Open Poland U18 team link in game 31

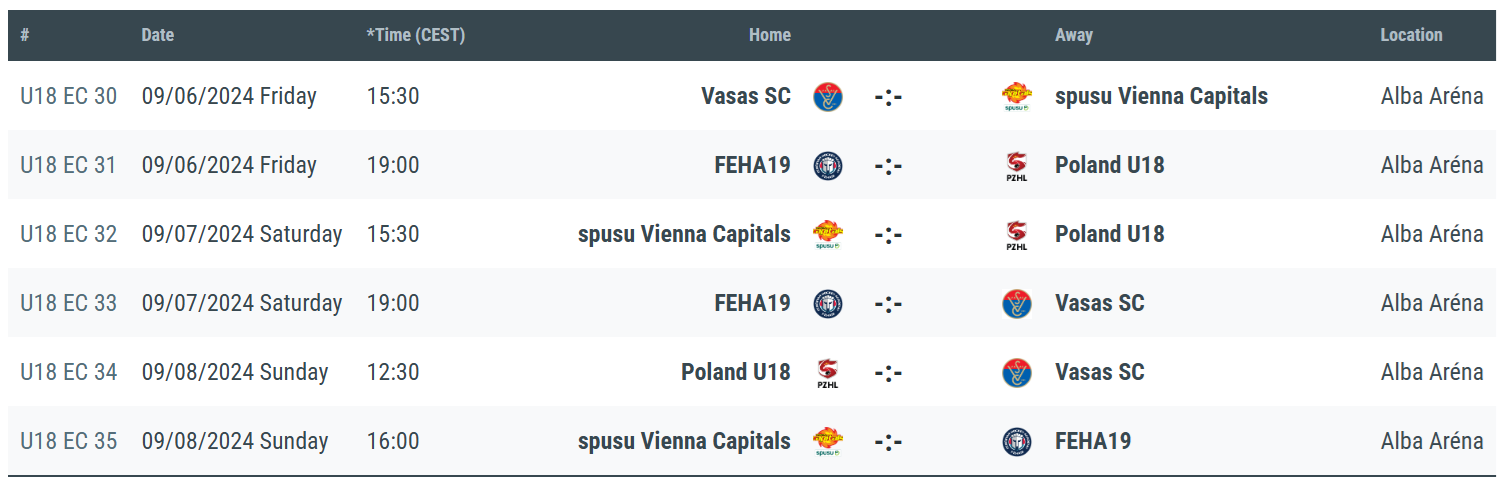1110,166
